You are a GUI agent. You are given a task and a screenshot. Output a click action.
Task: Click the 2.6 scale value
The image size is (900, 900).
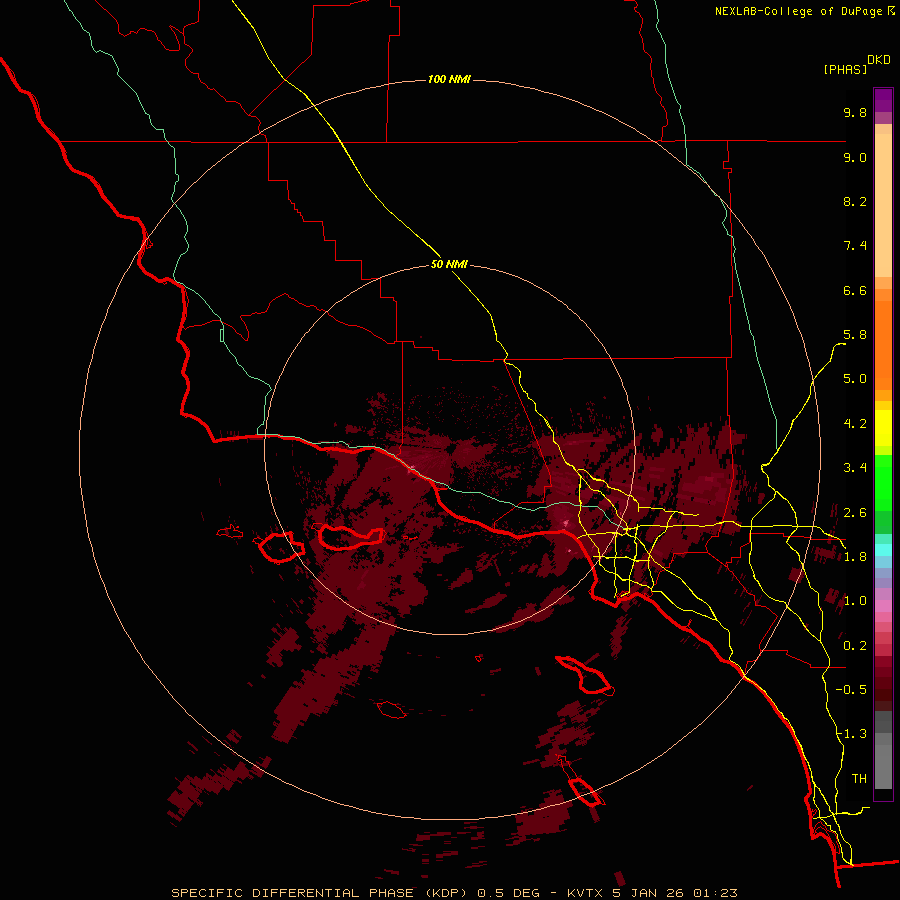pos(855,513)
